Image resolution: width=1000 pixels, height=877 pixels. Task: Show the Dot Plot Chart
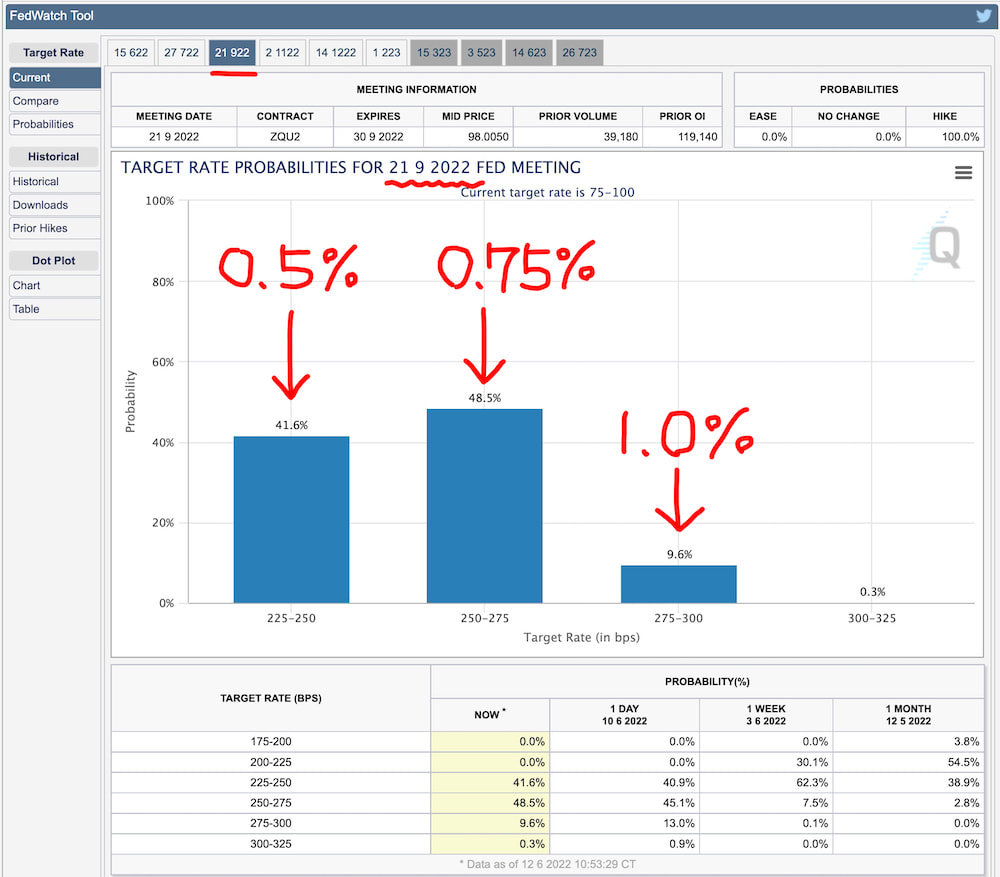click(55, 285)
